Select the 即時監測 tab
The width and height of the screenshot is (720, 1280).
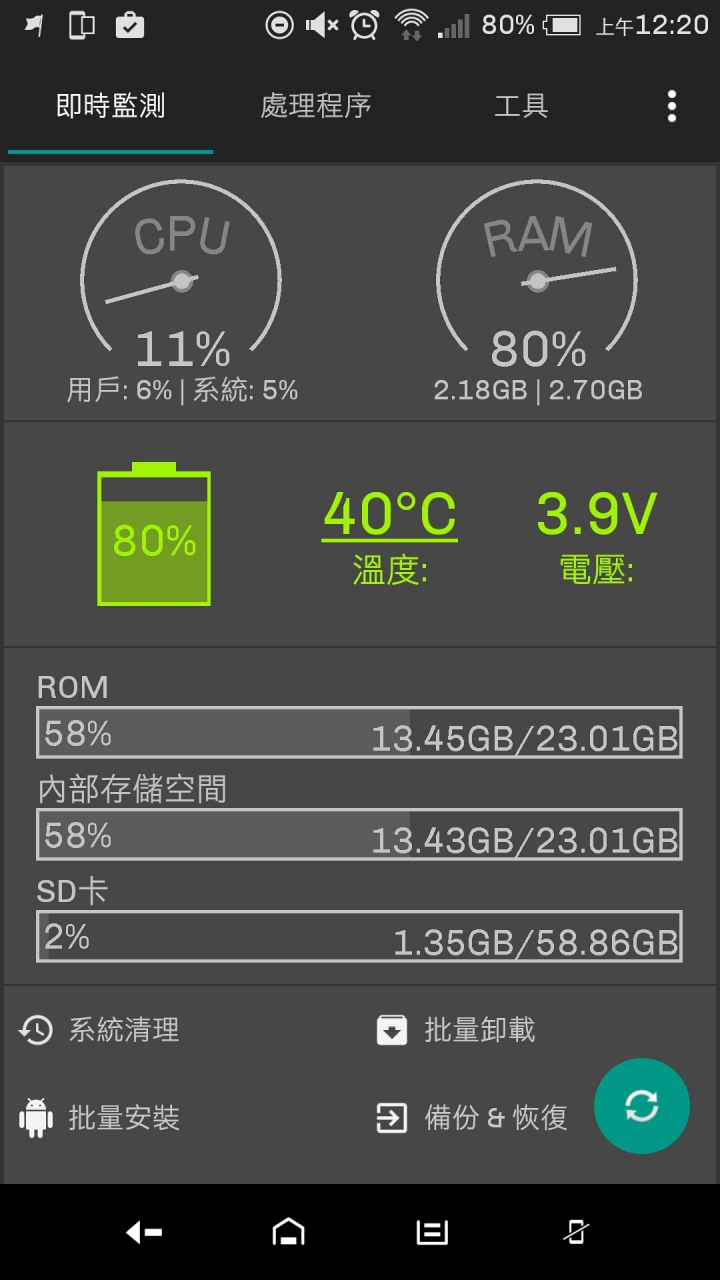tap(110, 106)
